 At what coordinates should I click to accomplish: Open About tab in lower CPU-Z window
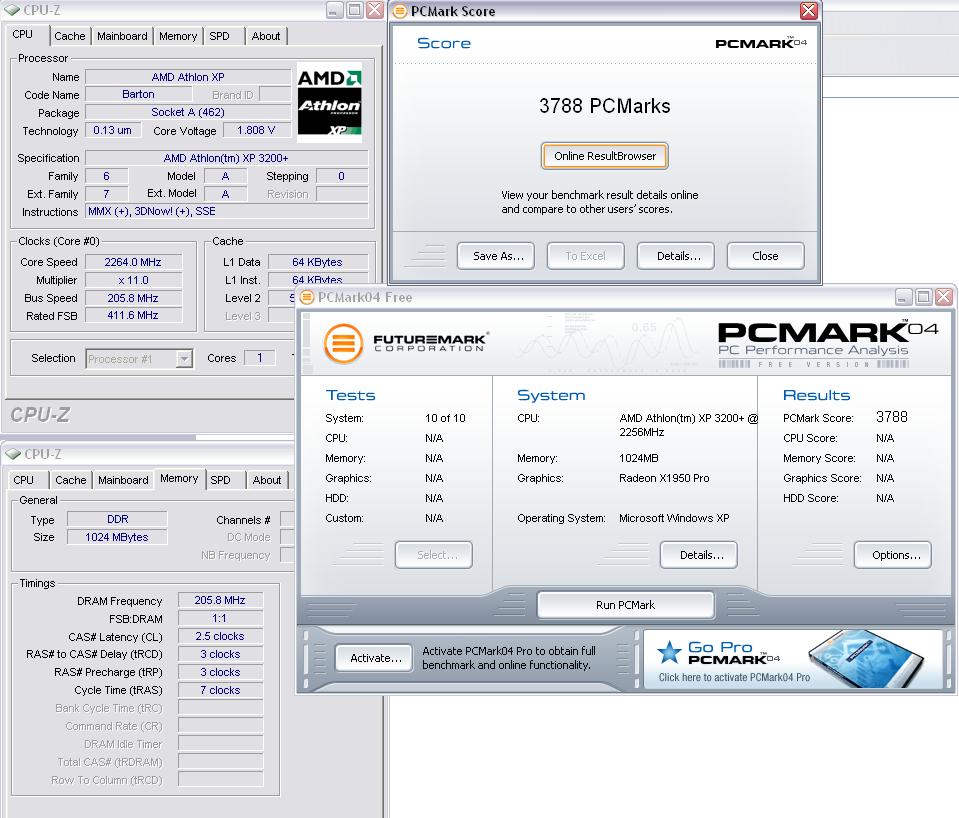pyautogui.click(x=267, y=480)
